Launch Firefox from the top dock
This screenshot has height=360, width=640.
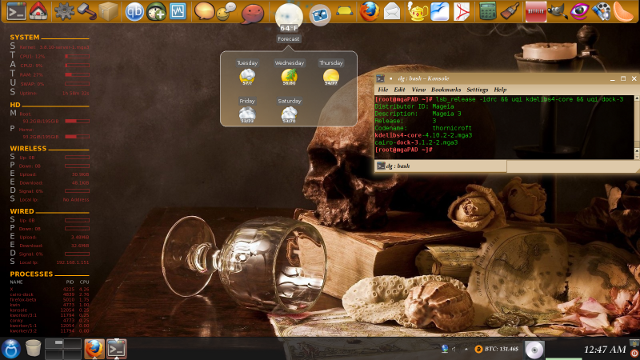[369, 11]
